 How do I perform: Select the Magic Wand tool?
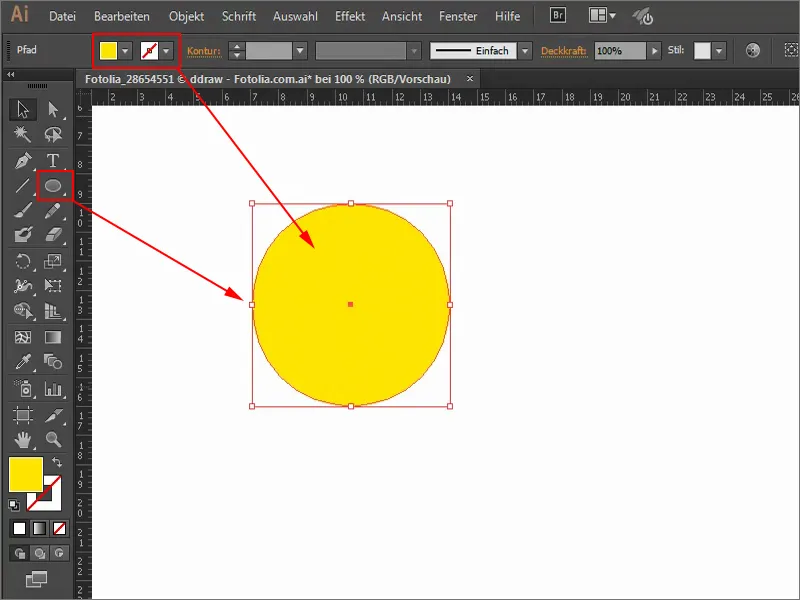coord(23,134)
